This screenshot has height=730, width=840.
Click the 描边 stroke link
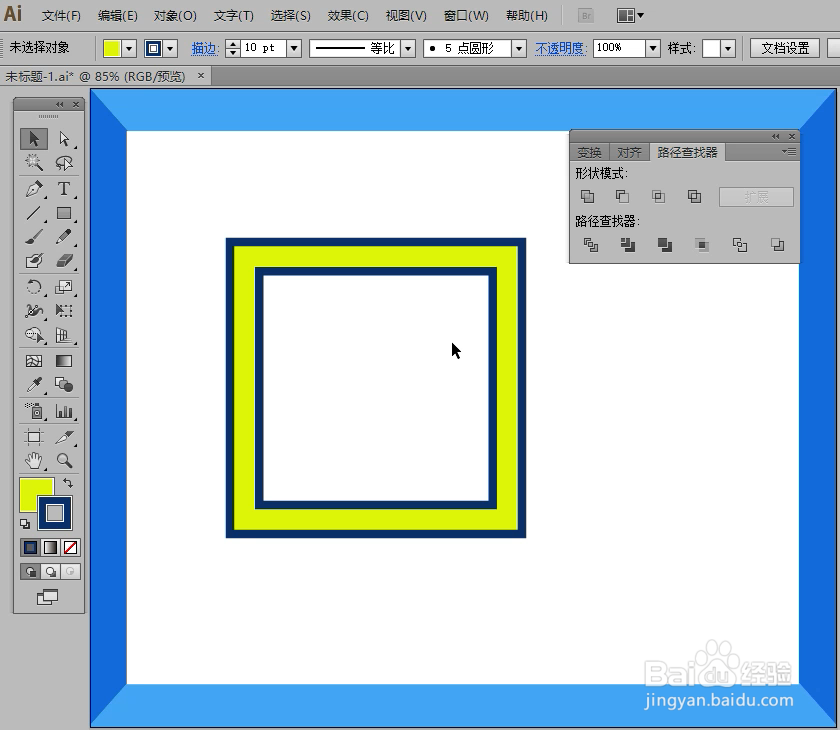pyautogui.click(x=205, y=49)
